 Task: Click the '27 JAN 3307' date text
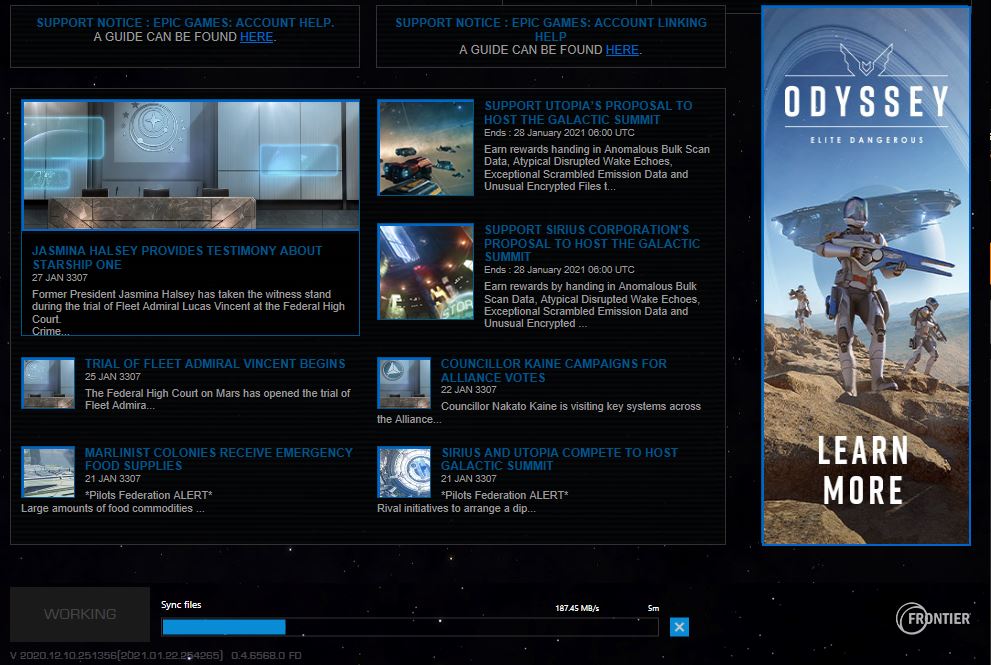tap(60, 278)
